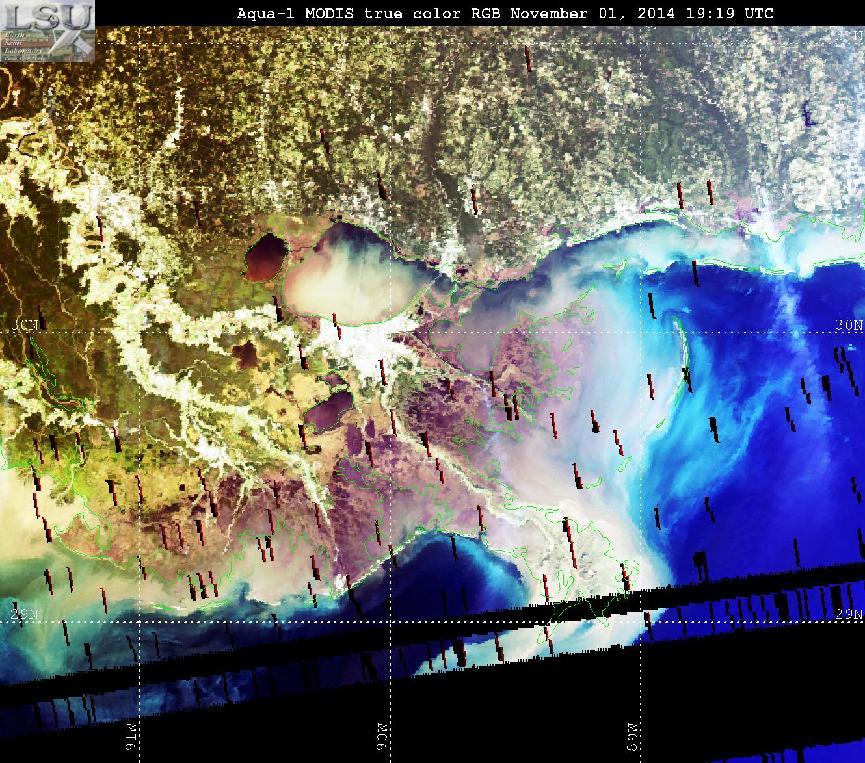Click the 30N label on the right edge
Image resolution: width=865 pixels, height=763 pixels.
pyautogui.click(x=848, y=325)
